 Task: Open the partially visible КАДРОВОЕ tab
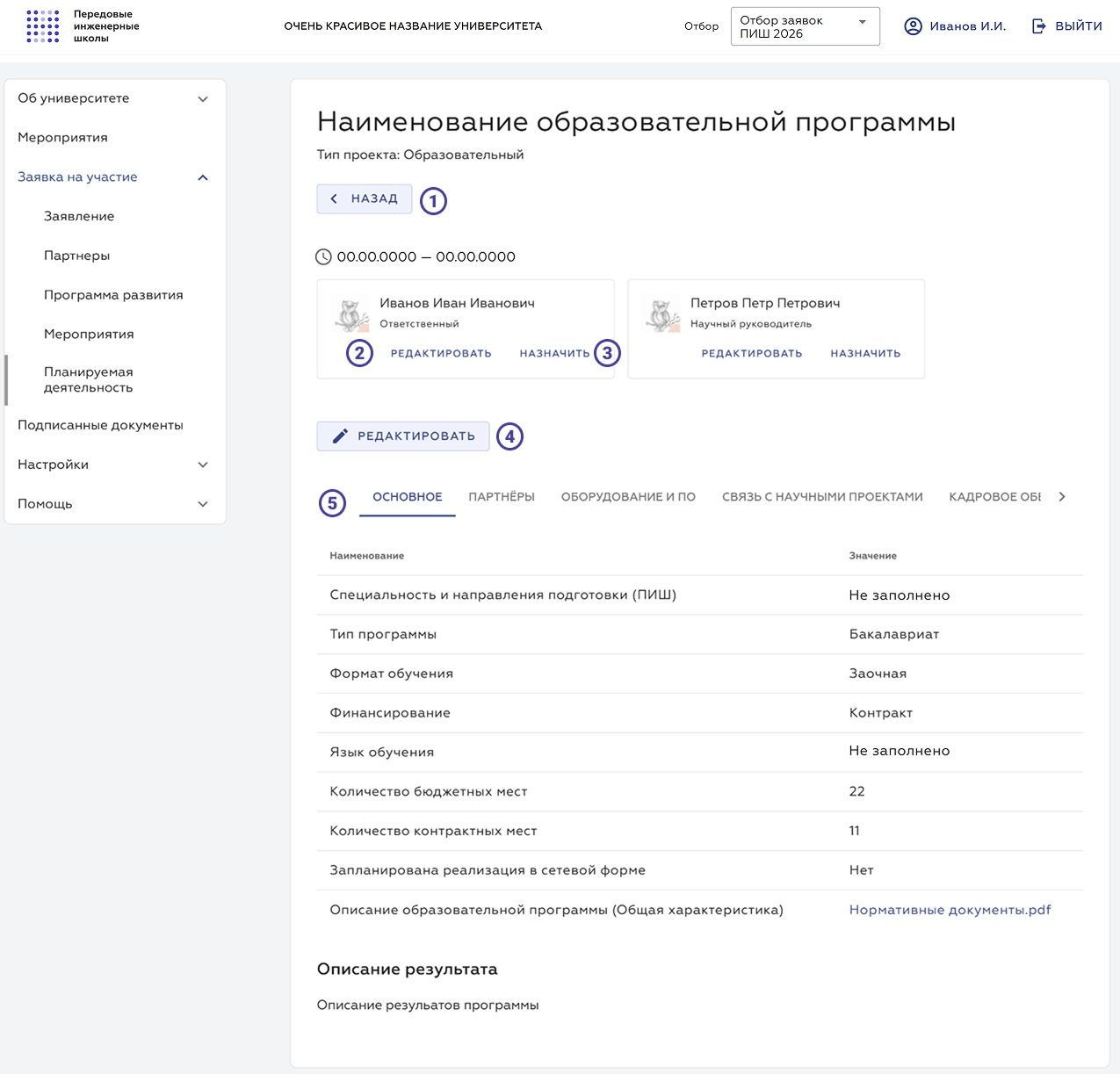click(x=994, y=497)
